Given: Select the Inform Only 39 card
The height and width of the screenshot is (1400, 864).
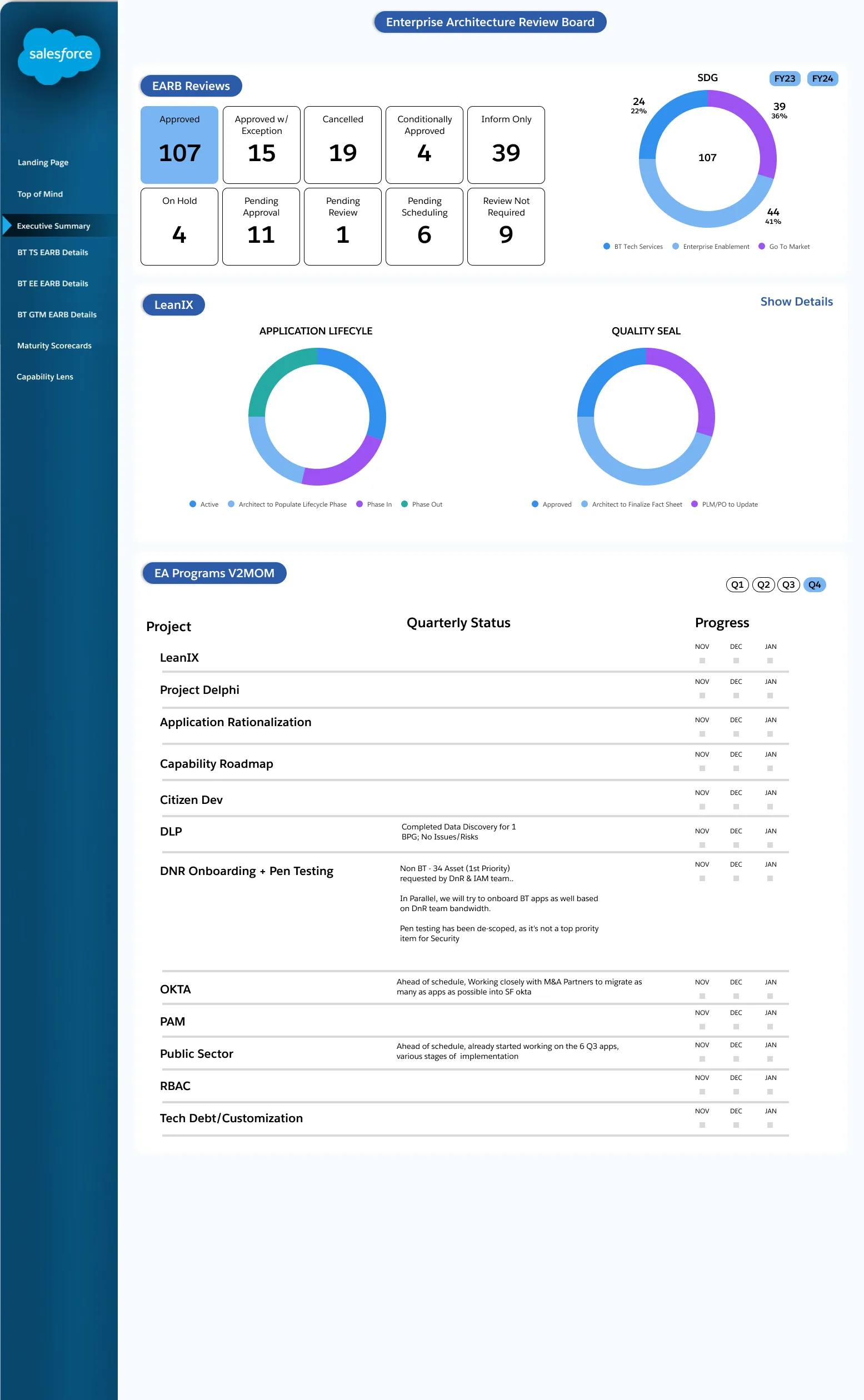Looking at the screenshot, I should pyautogui.click(x=506, y=145).
